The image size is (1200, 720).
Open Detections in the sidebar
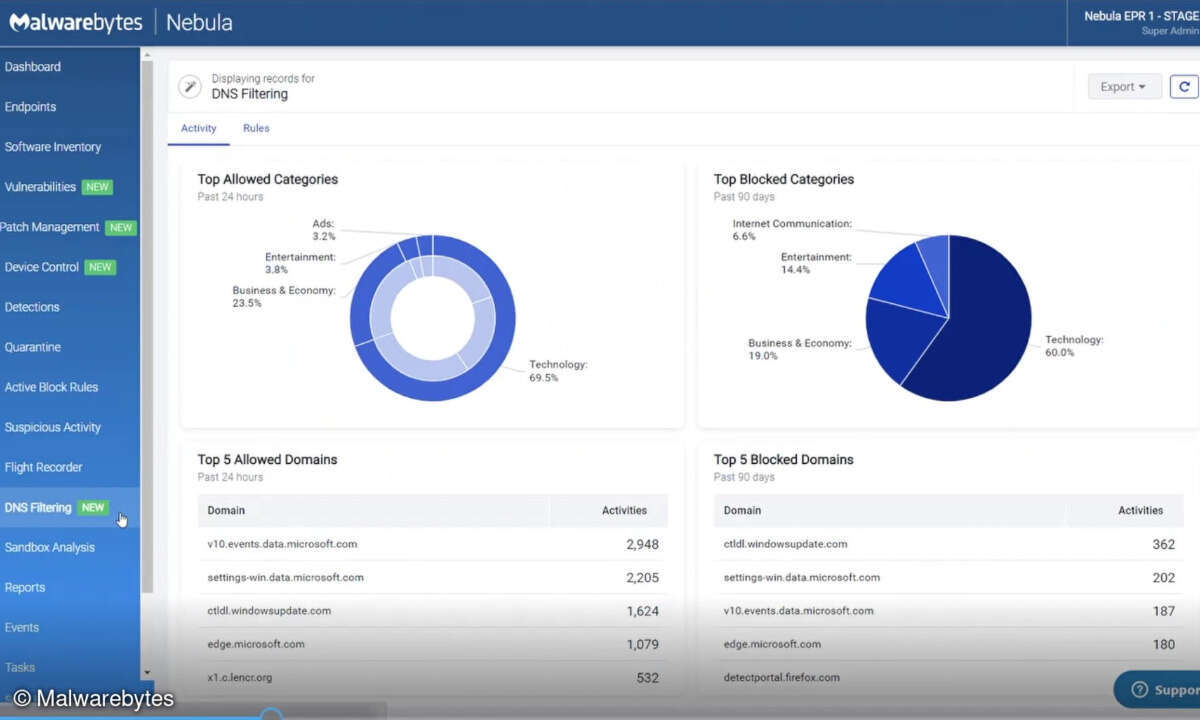[32, 307]
